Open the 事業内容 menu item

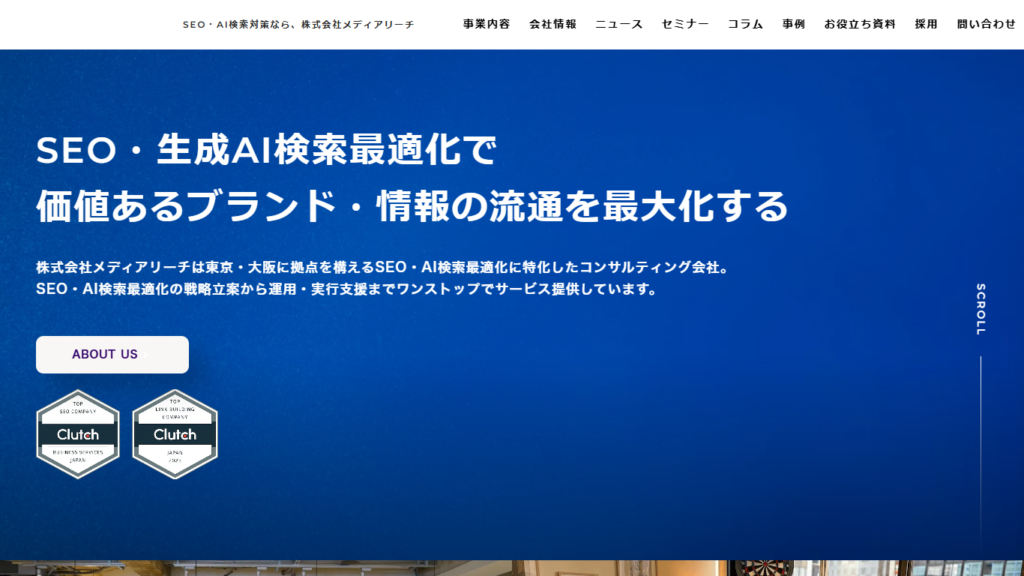[x=486, y=24]
